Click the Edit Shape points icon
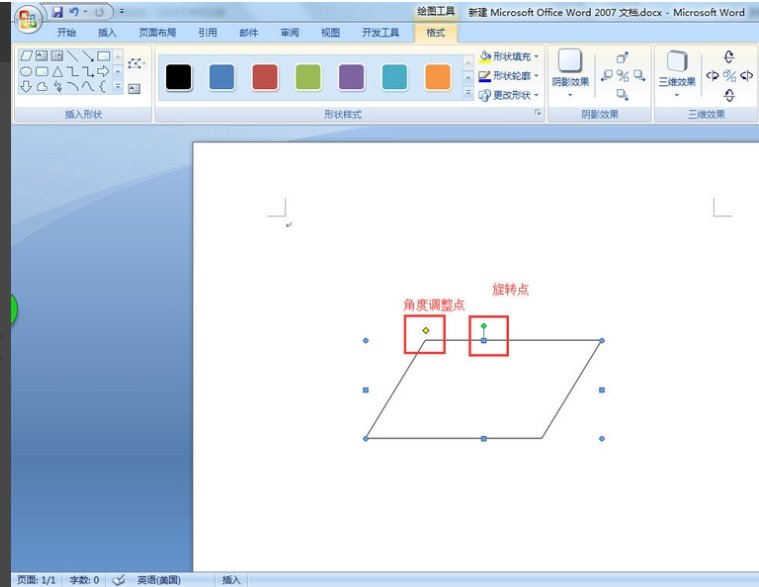Image resolution: width=759 pixels, height=587 pixels. (135, 64)
